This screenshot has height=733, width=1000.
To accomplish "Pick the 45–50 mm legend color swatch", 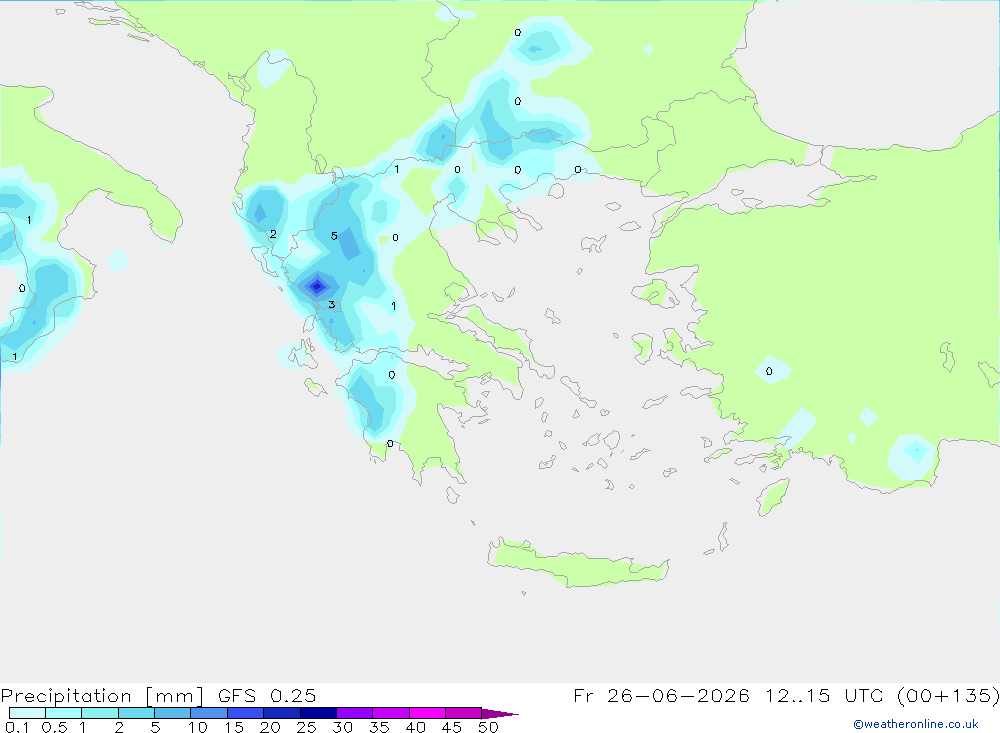I will point(463,713).
